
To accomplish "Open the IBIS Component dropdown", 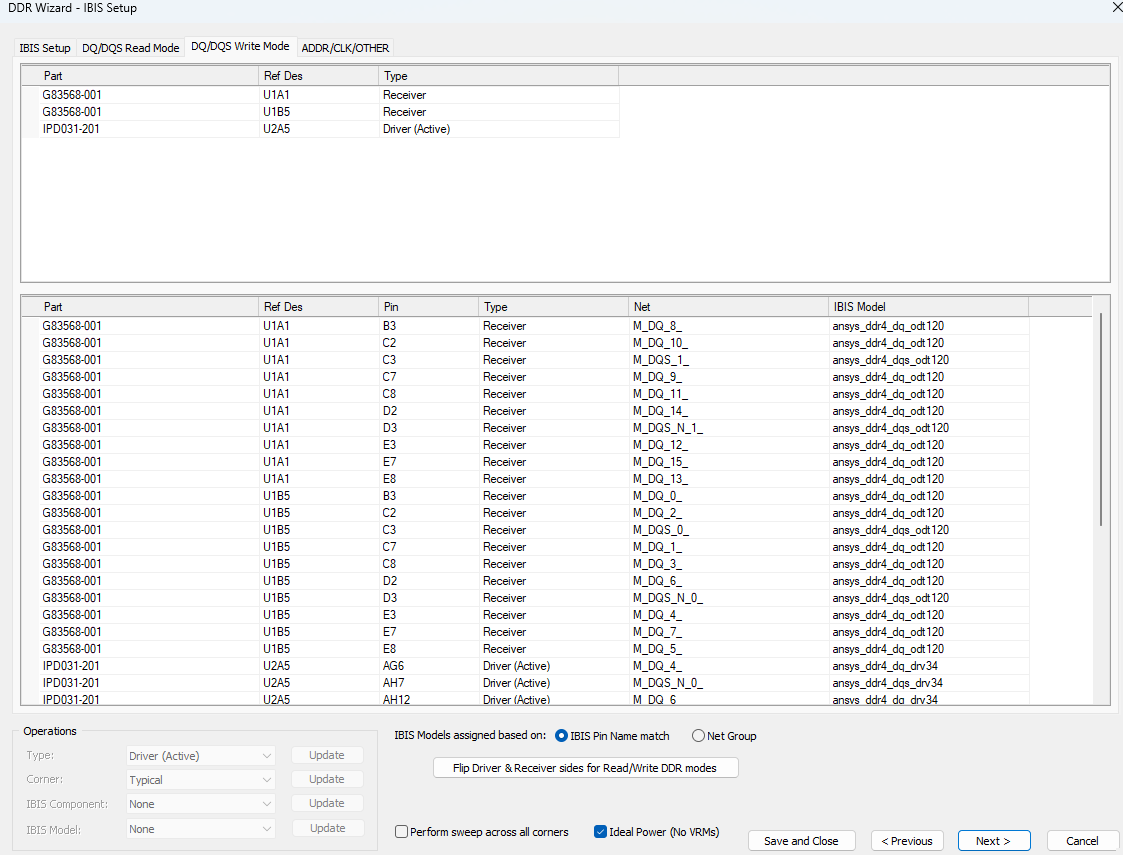I will tap(200, 804).
